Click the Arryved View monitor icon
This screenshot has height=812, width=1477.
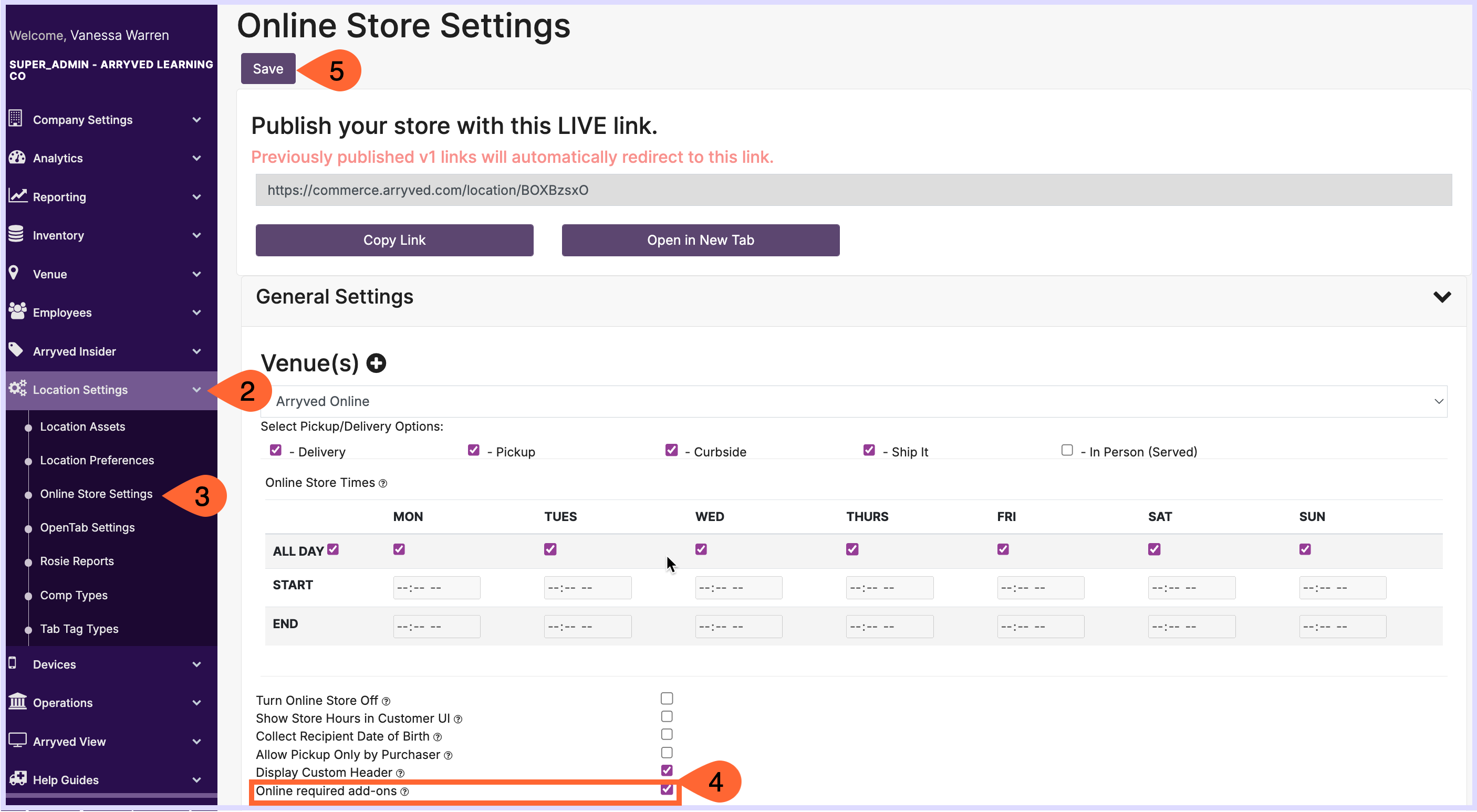click(18, 741)
